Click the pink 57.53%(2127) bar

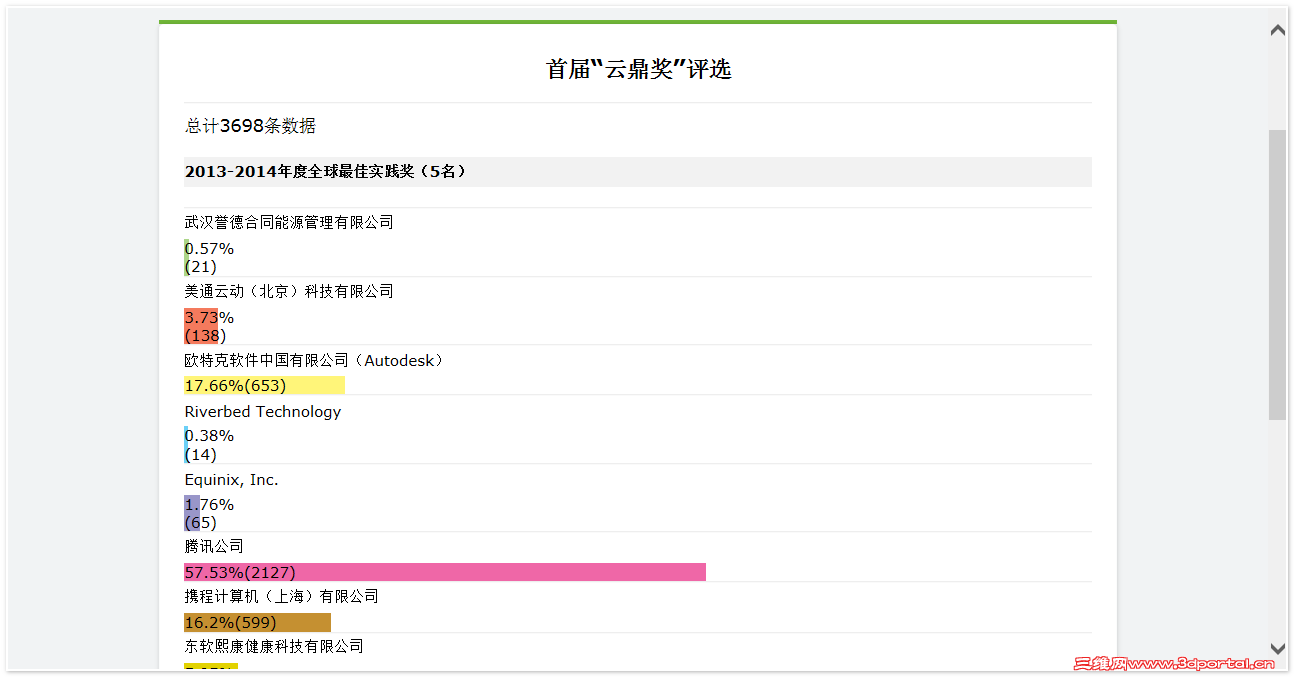coord(445,572)
